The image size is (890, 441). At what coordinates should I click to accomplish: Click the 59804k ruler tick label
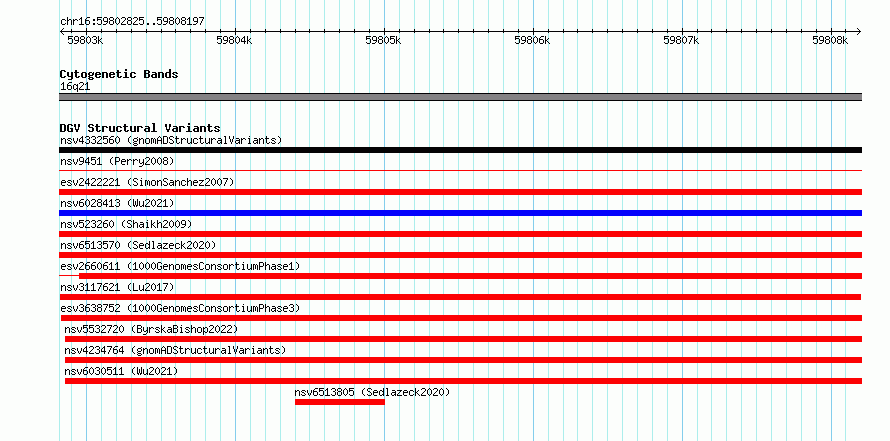234,40
